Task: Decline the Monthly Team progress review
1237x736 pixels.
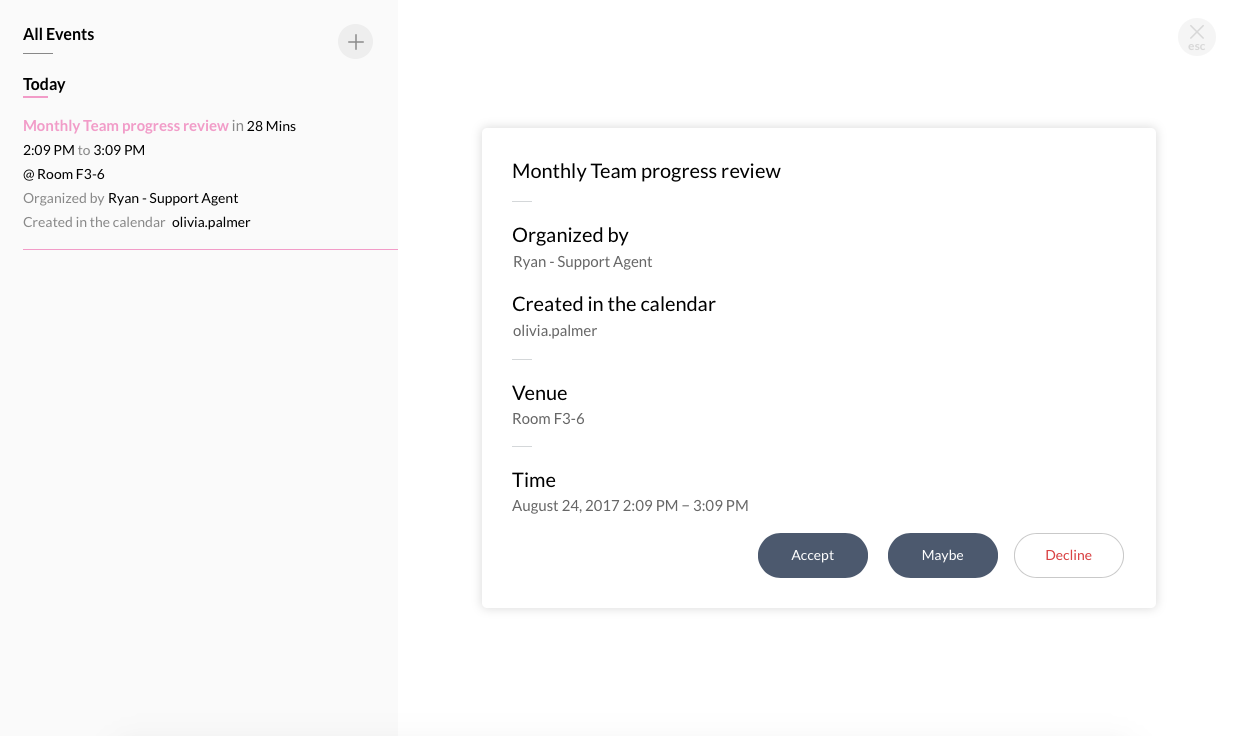Action: tap(1068, 555)
